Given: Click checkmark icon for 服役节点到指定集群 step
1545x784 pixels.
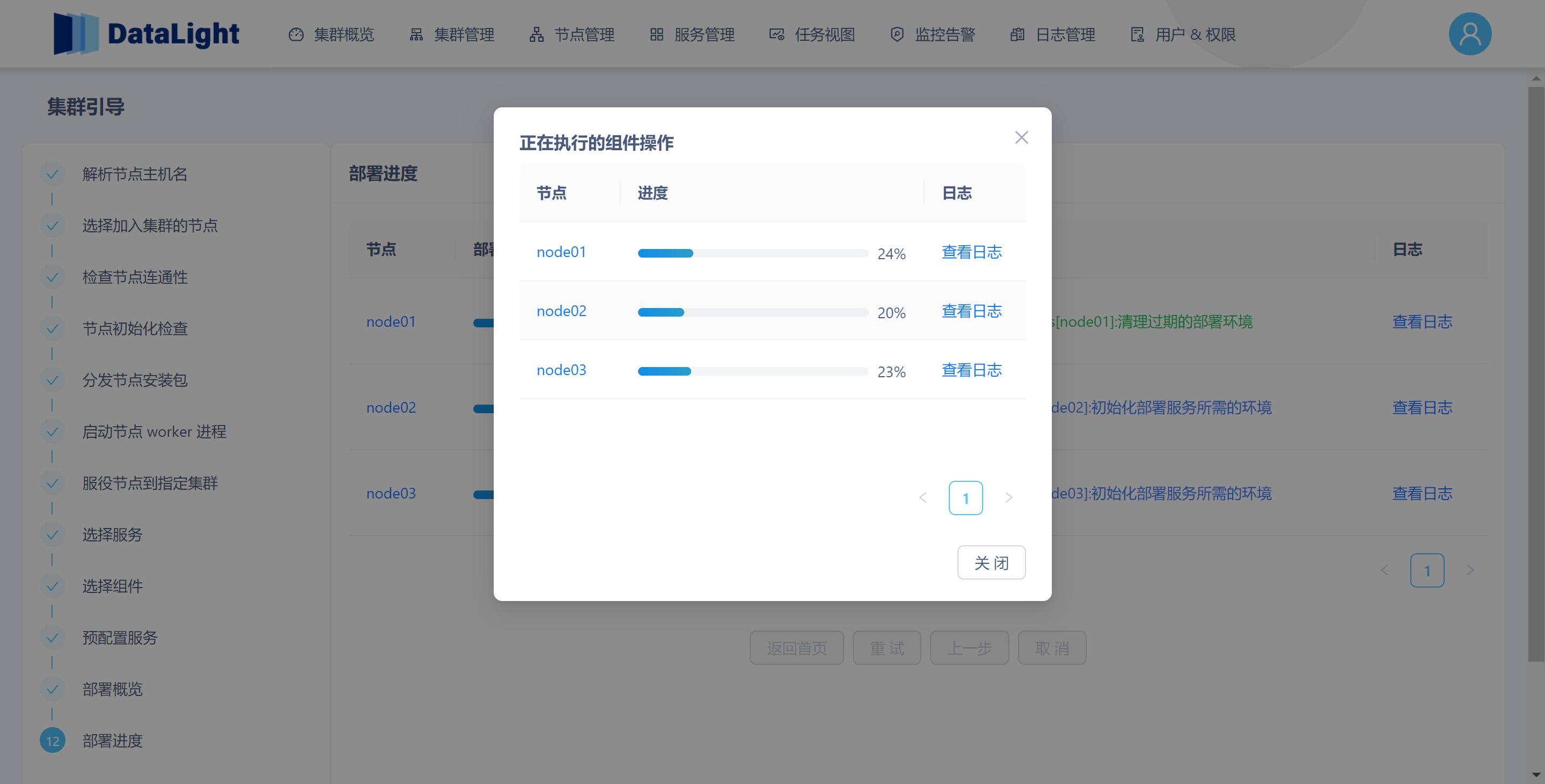Looking at the screenshot, I should (52, 483).
